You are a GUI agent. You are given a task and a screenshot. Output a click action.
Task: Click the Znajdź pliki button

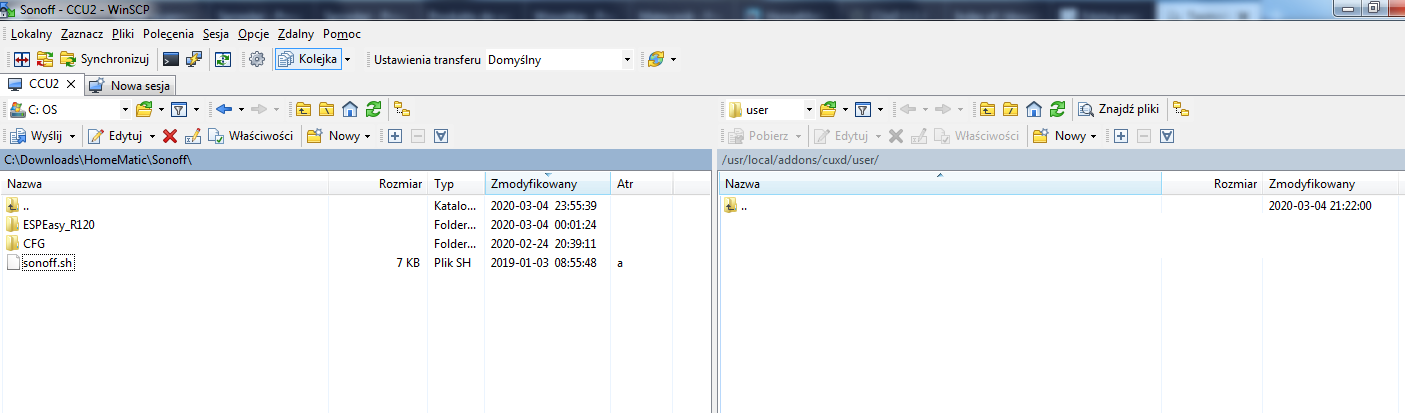point(1118,109)
